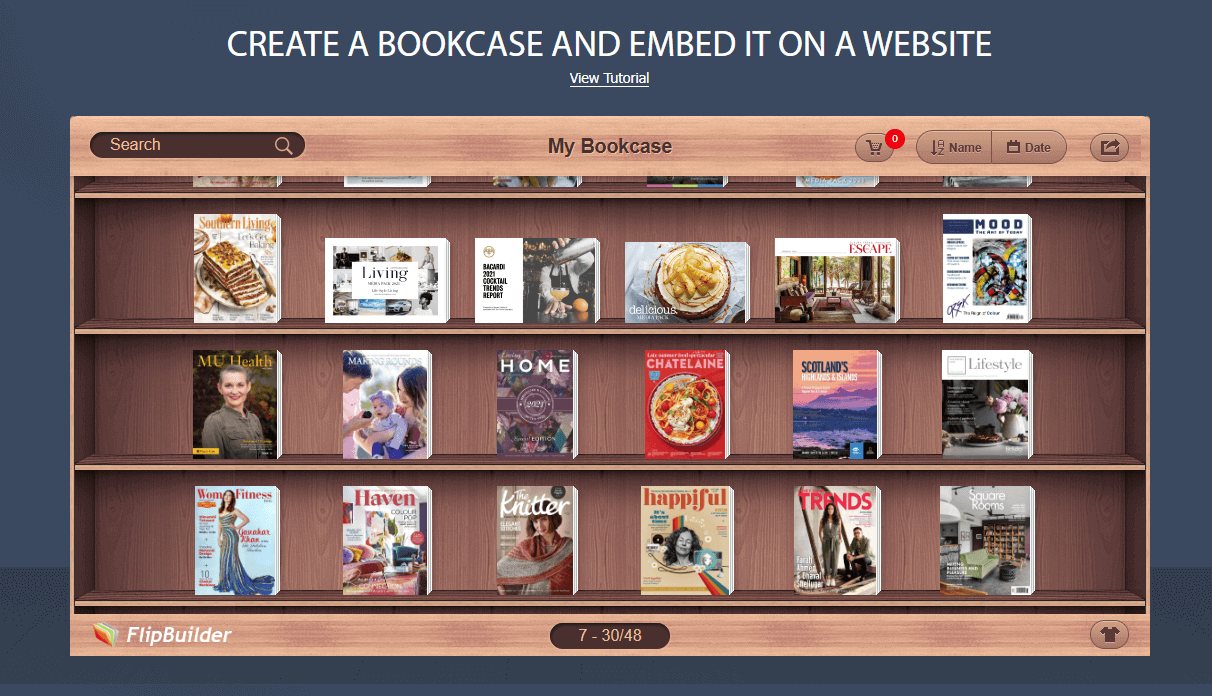Sort books by Date
The height and width of the screenshot is (696, 1212).
coord(1029,147)
